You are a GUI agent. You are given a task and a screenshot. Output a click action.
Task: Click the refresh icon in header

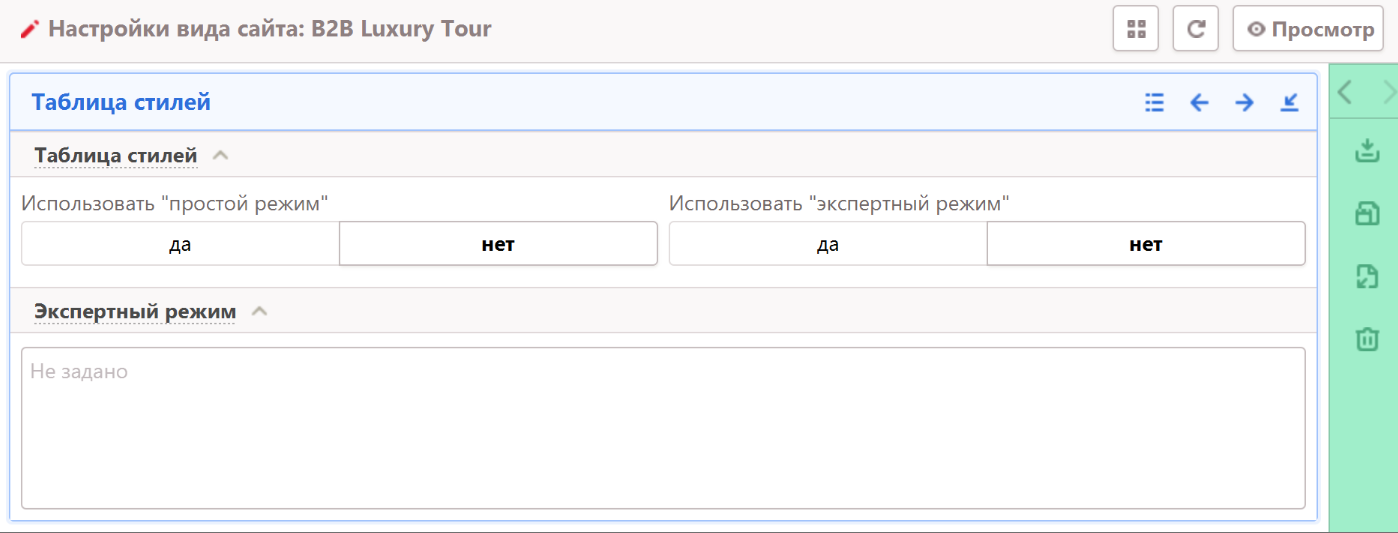(x=1195, y=29)
